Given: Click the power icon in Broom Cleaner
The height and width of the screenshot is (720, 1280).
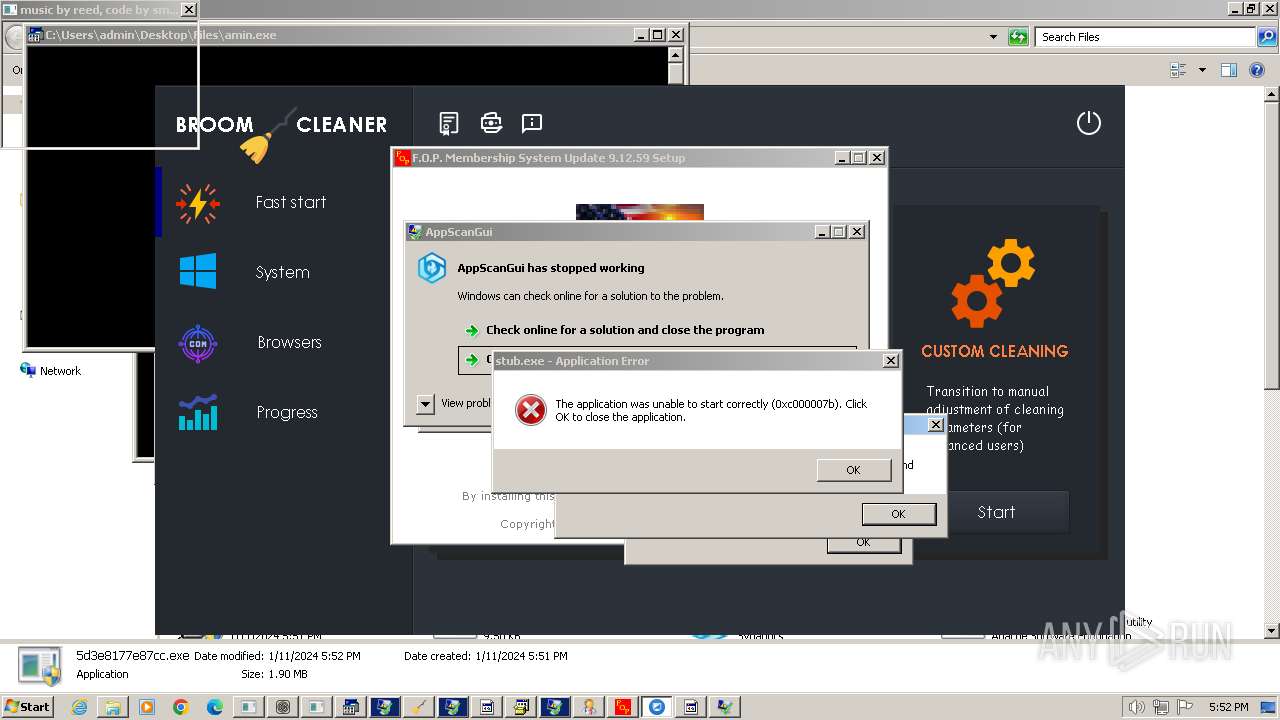Looking at the screenshot, I should (1088, 123).
